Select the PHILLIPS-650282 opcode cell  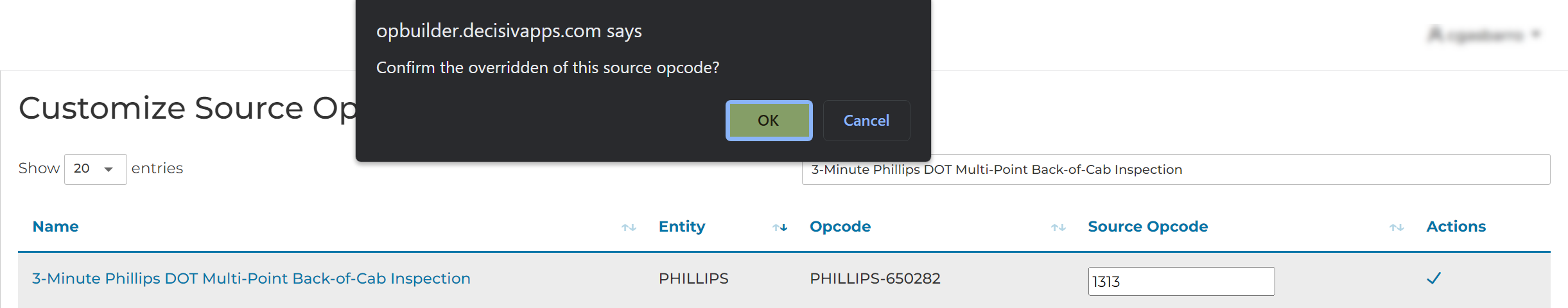(875, 278)
